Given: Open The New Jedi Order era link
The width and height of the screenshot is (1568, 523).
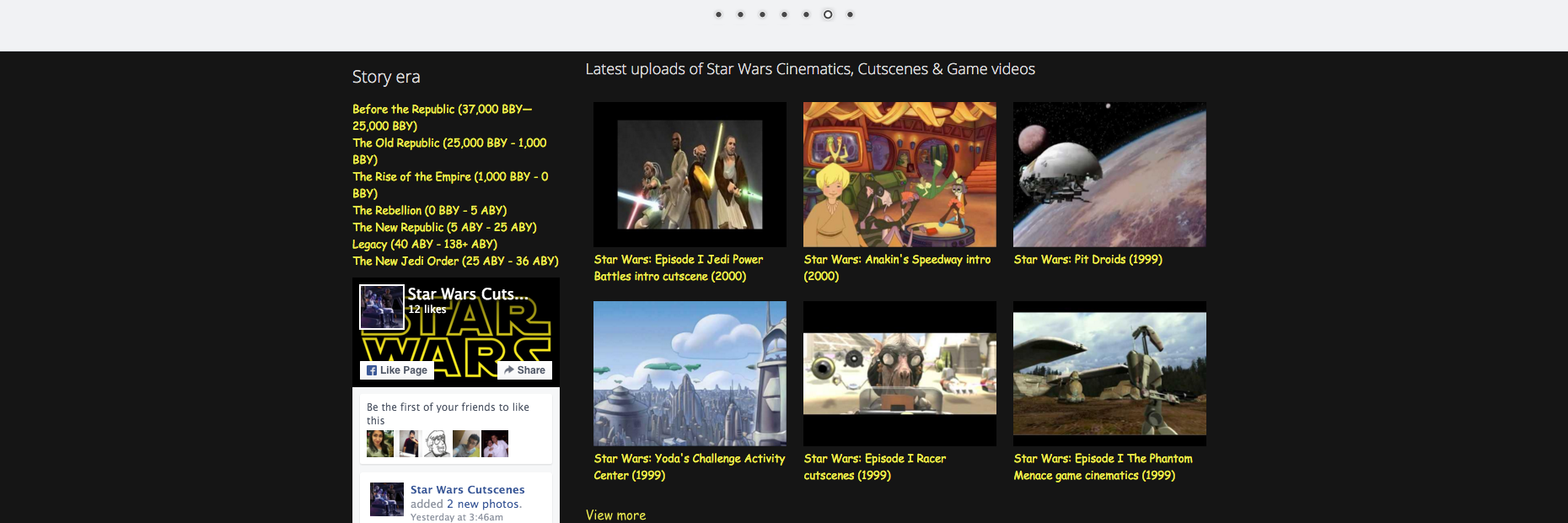Looking at the screenshot, I should tap(455, 261).
